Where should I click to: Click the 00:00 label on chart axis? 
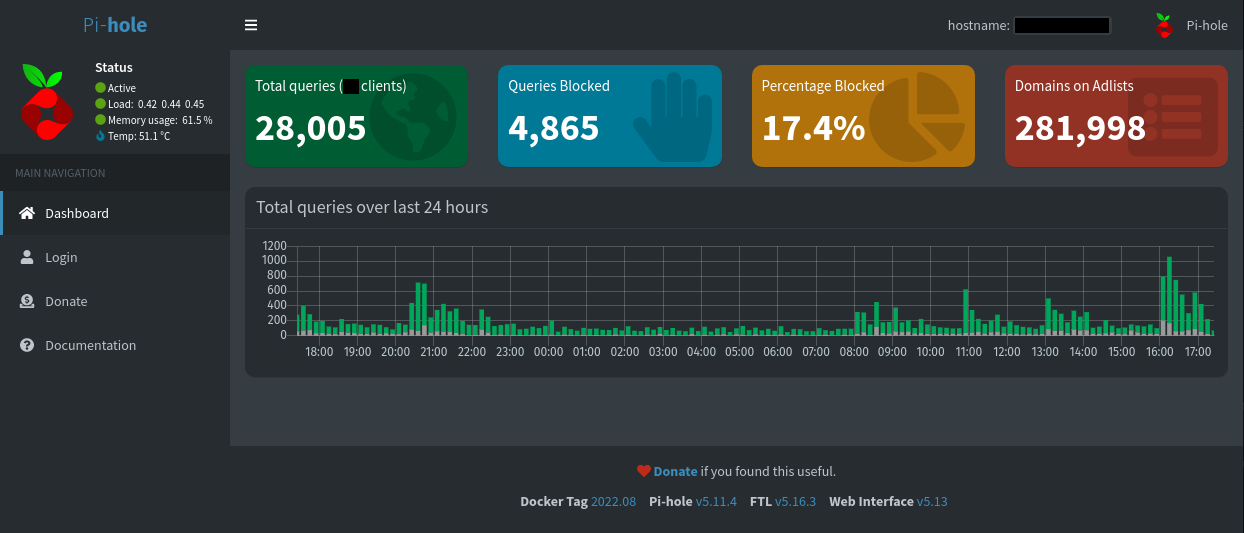click(548, 352)
